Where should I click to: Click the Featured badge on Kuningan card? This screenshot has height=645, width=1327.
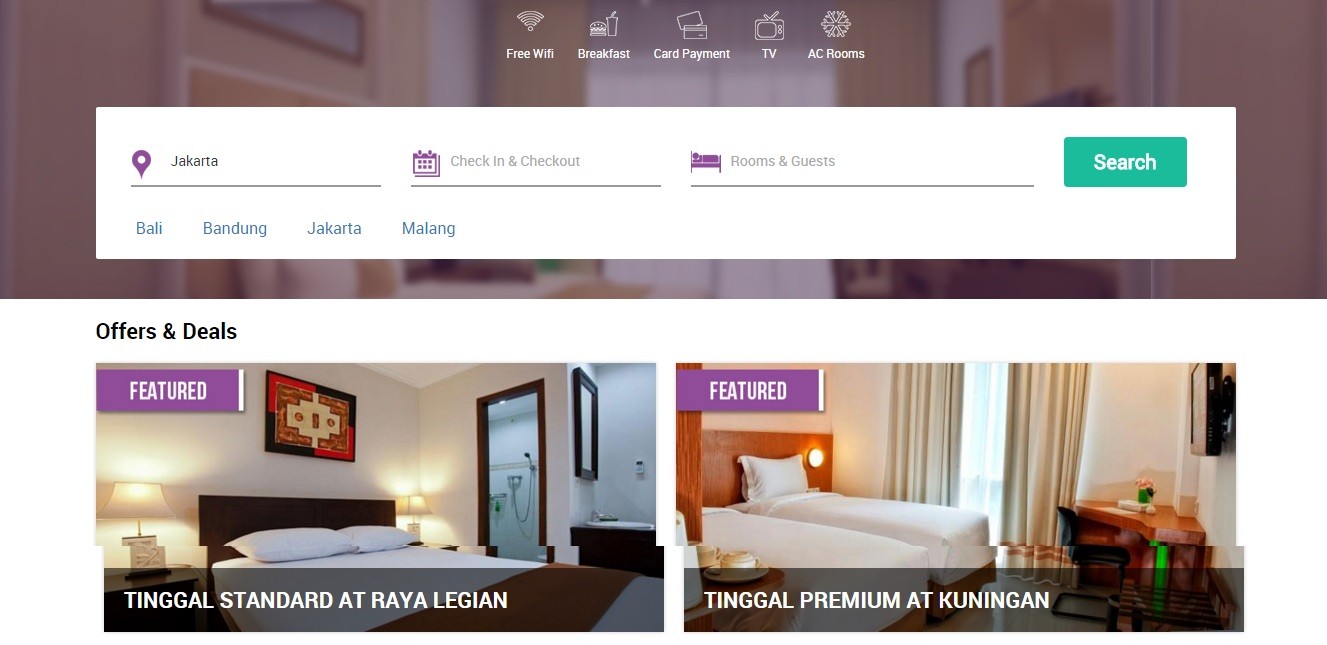tap(749, 390)
